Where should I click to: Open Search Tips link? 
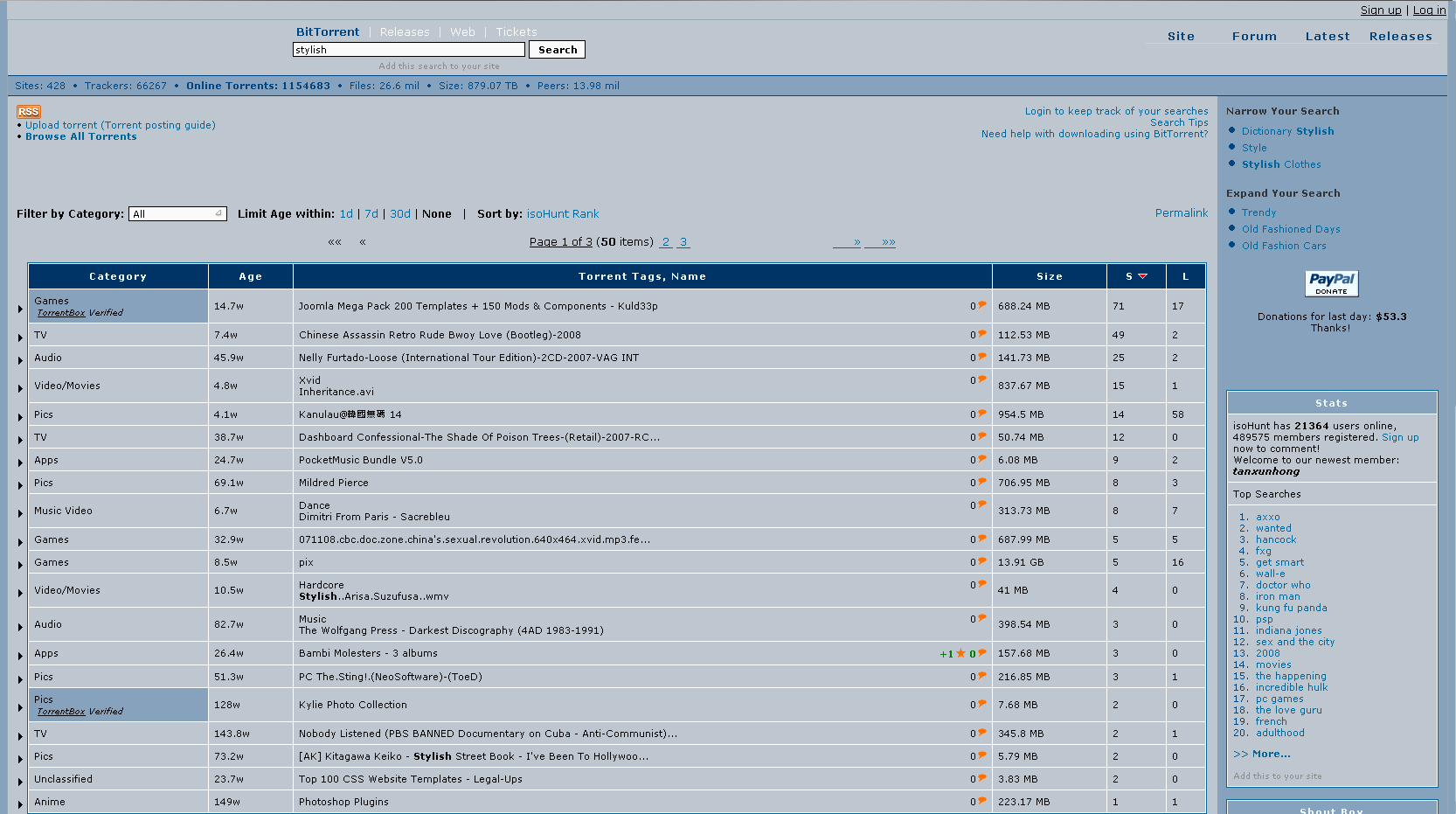1179,122
